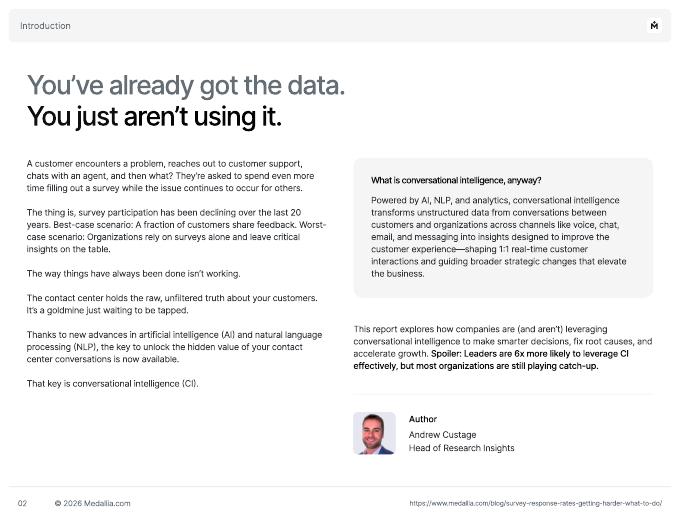Open the survey response rates blog URL

536,503
